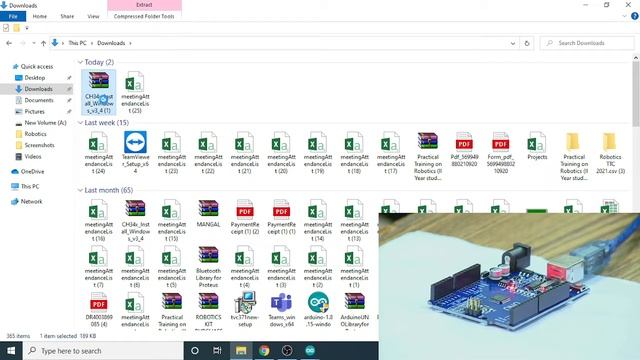
Task: Open Chrome from the taskbar
Action: (x=264, y=351)
